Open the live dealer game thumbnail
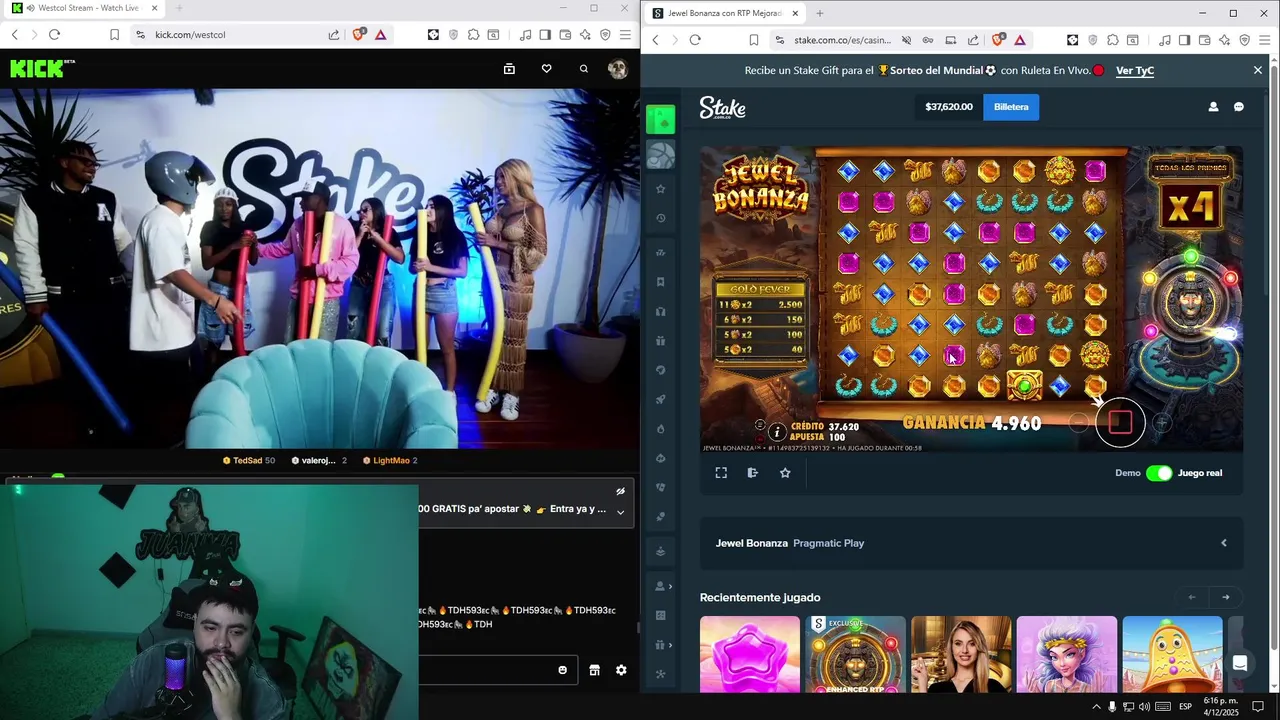This screenshot has height=720, width=1280. point(961,654)
